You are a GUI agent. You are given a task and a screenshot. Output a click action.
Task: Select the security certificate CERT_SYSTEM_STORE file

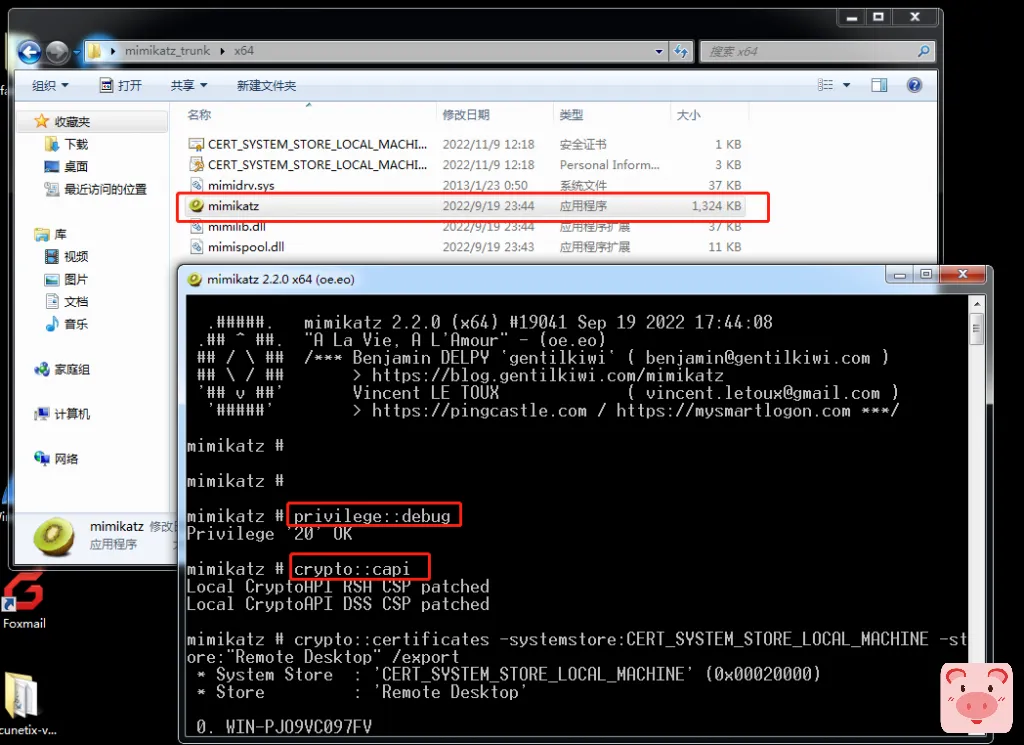coord(465,144)
